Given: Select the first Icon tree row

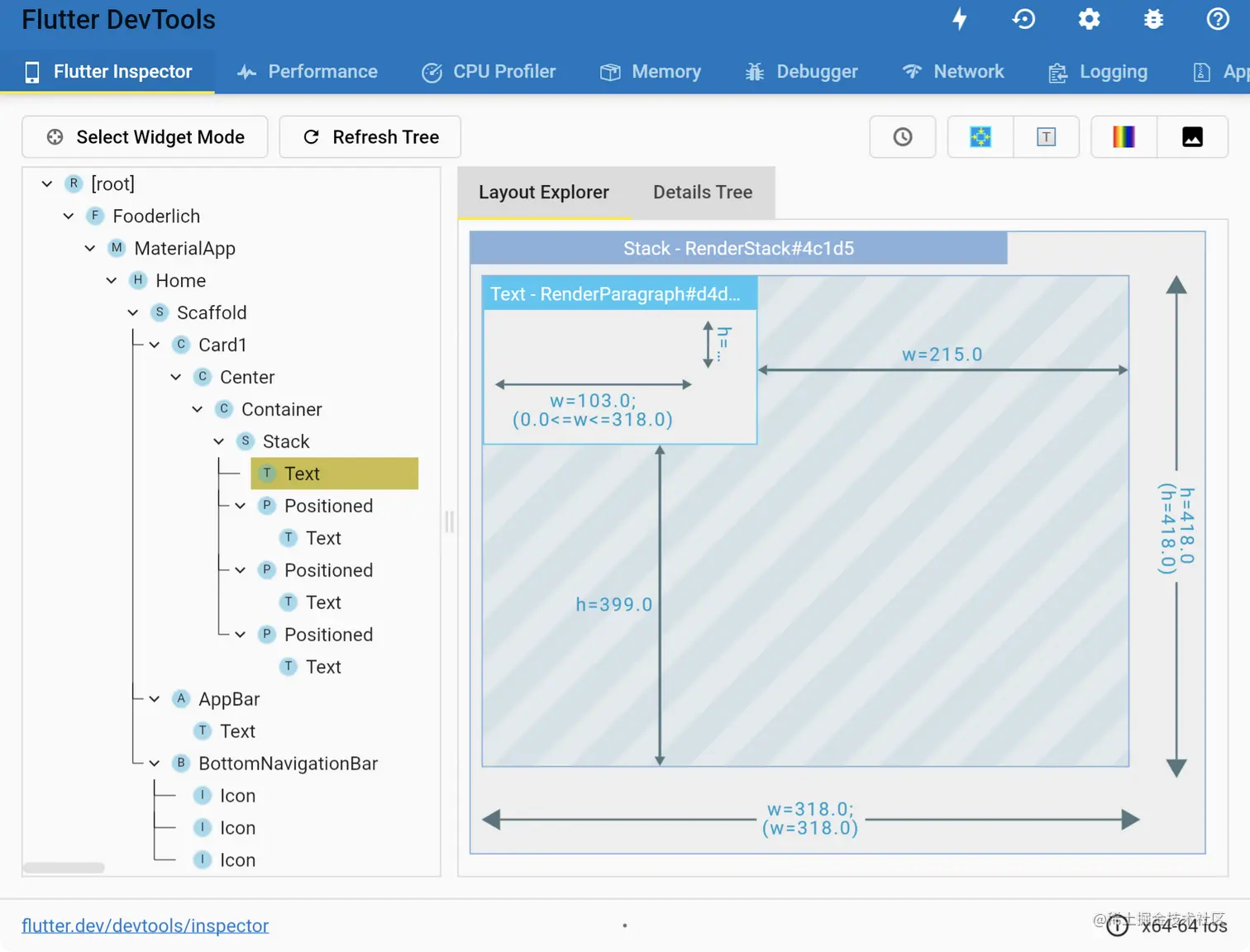Looking at the screenshot, I should coord(225,797).
